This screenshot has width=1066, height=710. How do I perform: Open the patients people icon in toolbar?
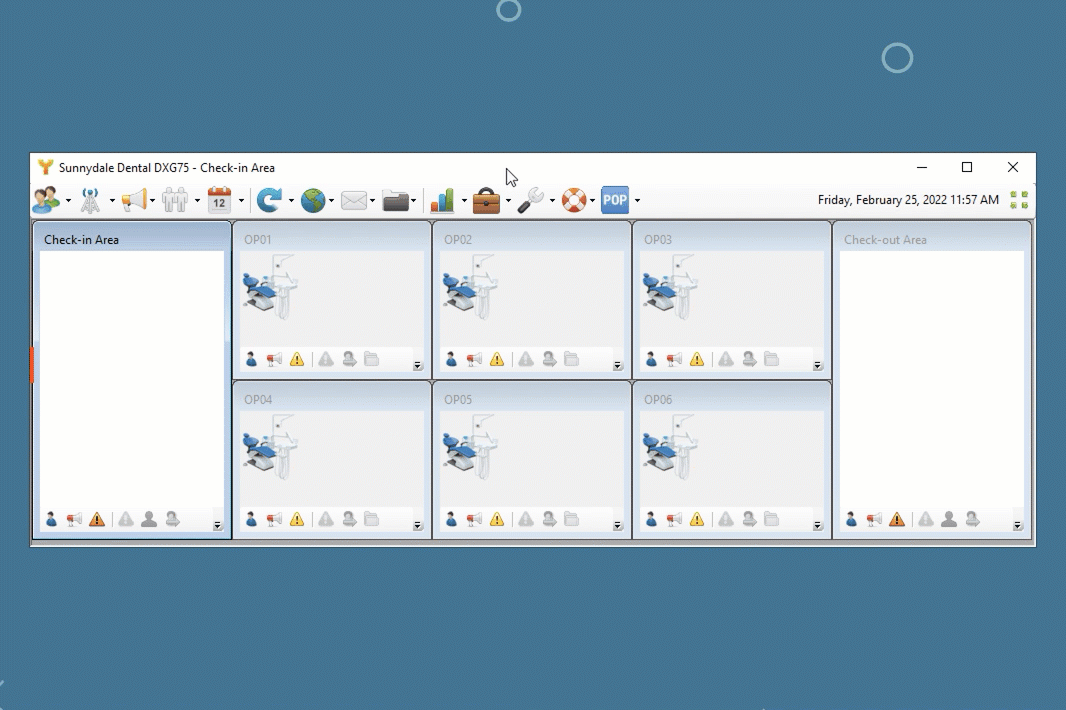point(46,200)
